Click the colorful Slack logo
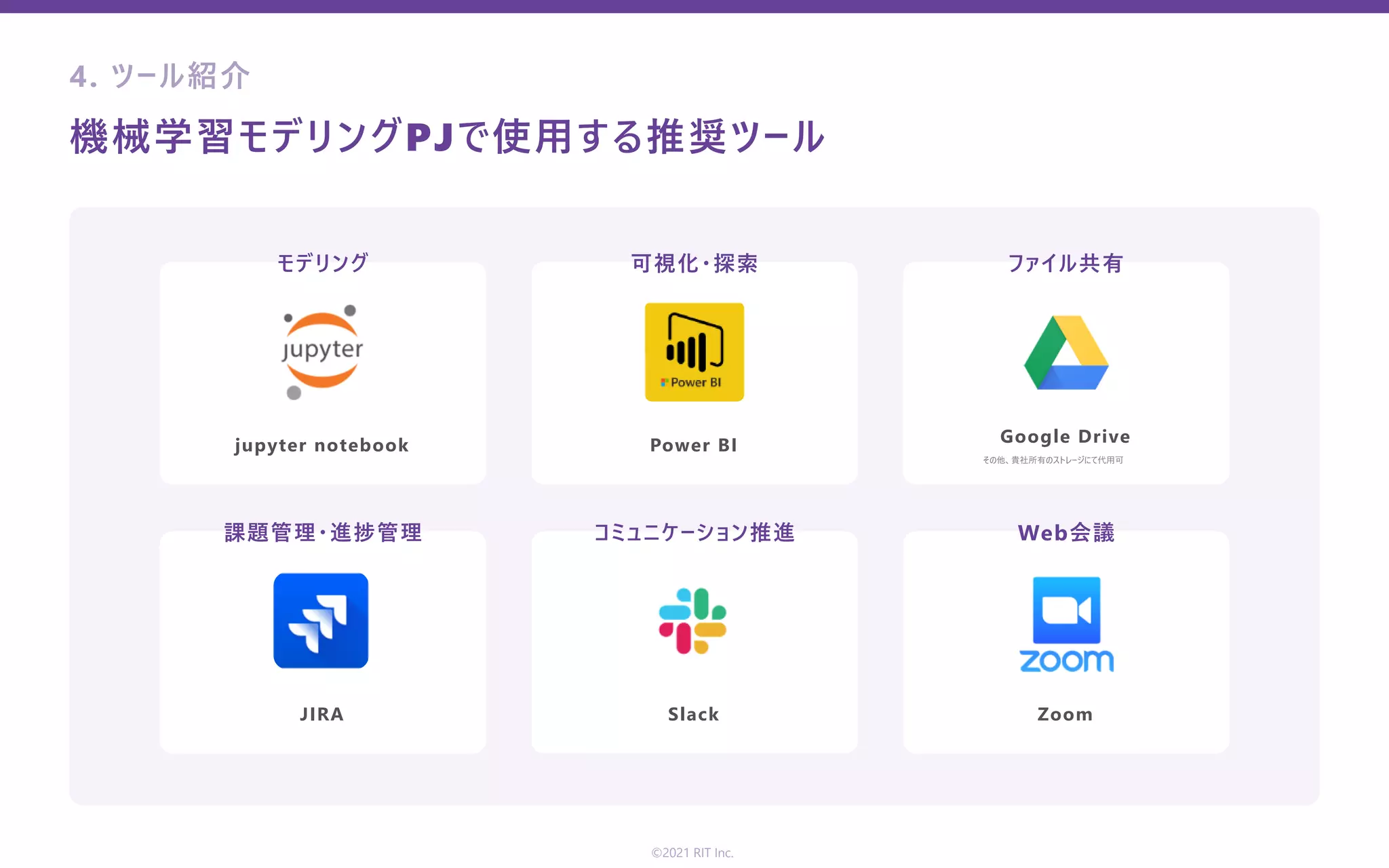 pyautogui.click(x=692, y=620)
